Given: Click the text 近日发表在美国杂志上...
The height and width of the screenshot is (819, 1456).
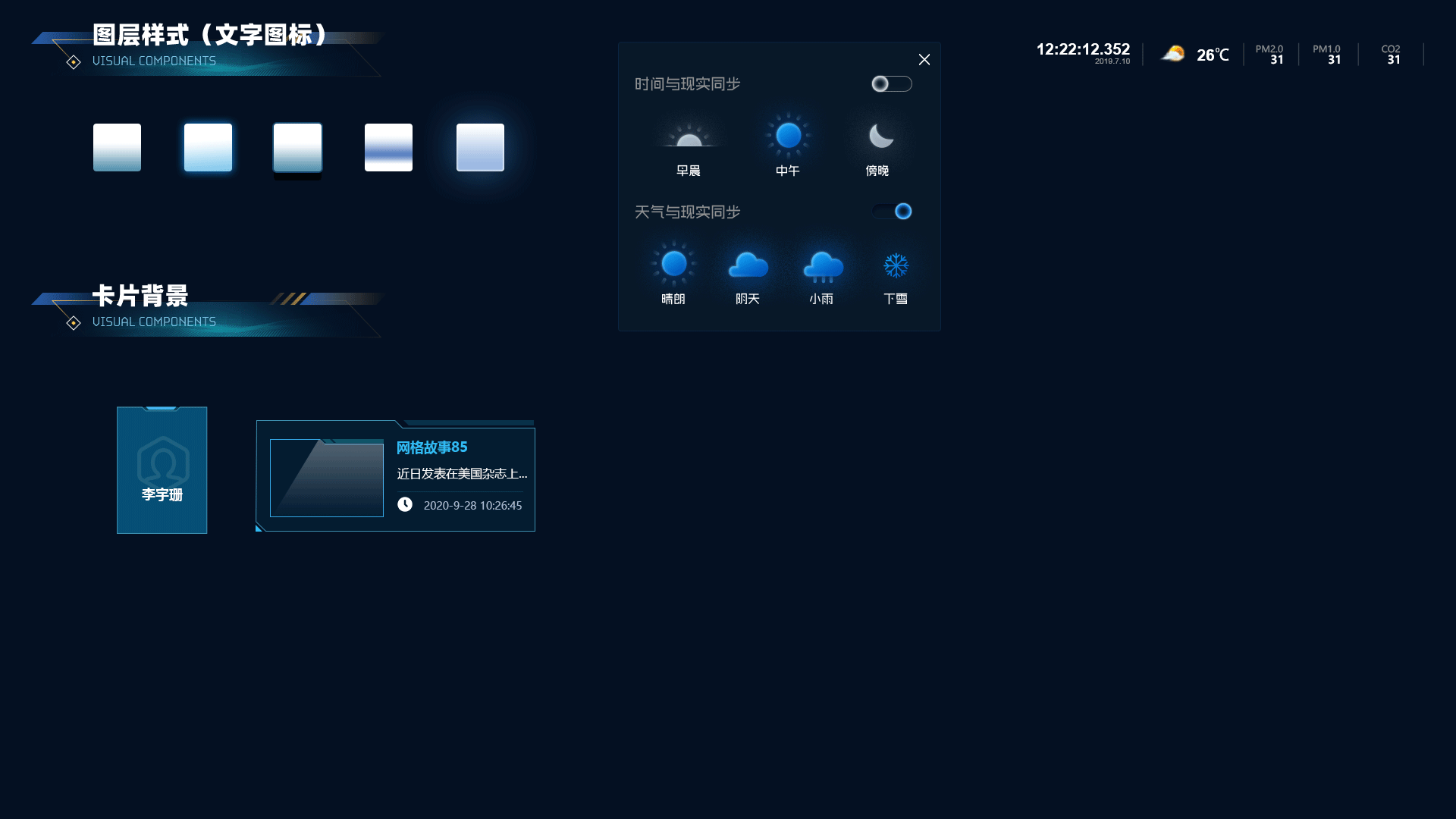Looking at the screenshot, I should (462, 474).
